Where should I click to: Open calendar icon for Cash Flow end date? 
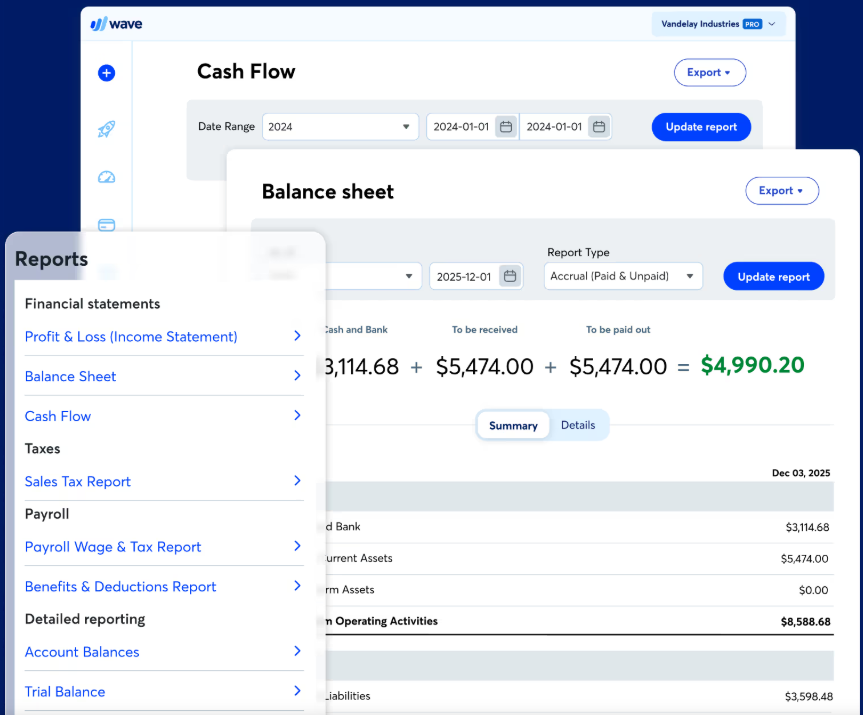pyautogui.click(x=599, y=127)
